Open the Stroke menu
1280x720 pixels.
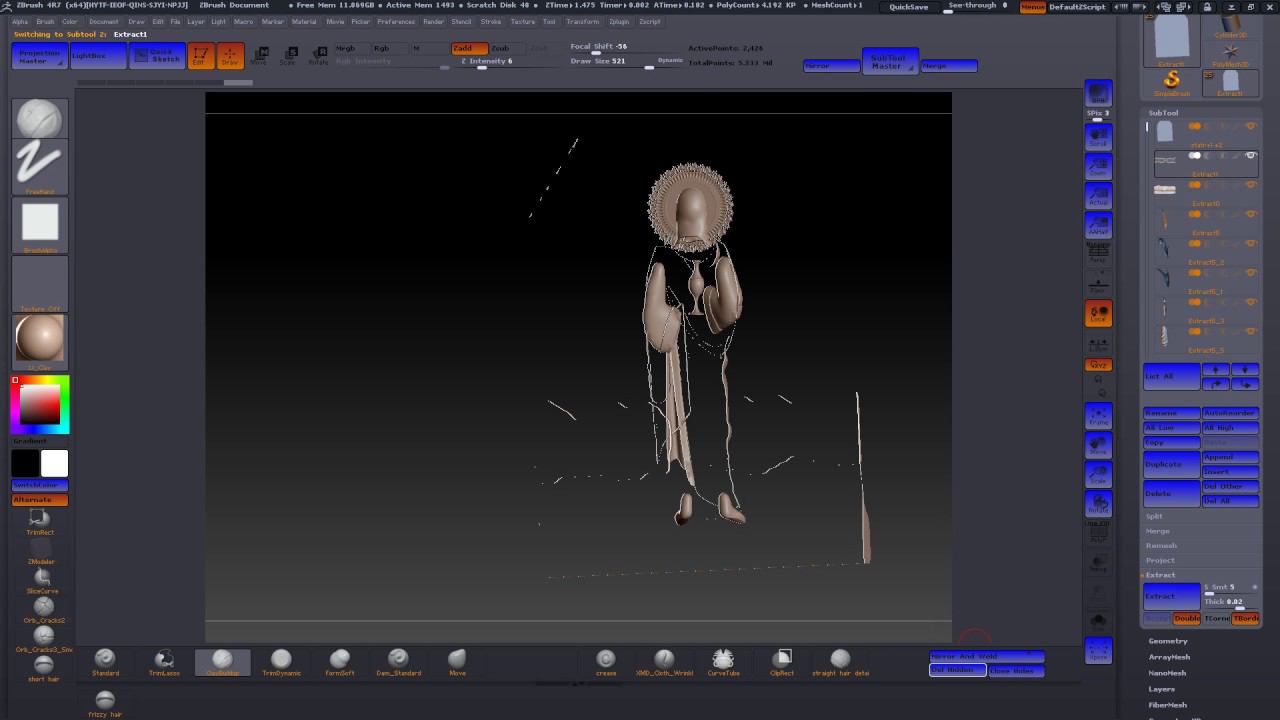[490, 21]
